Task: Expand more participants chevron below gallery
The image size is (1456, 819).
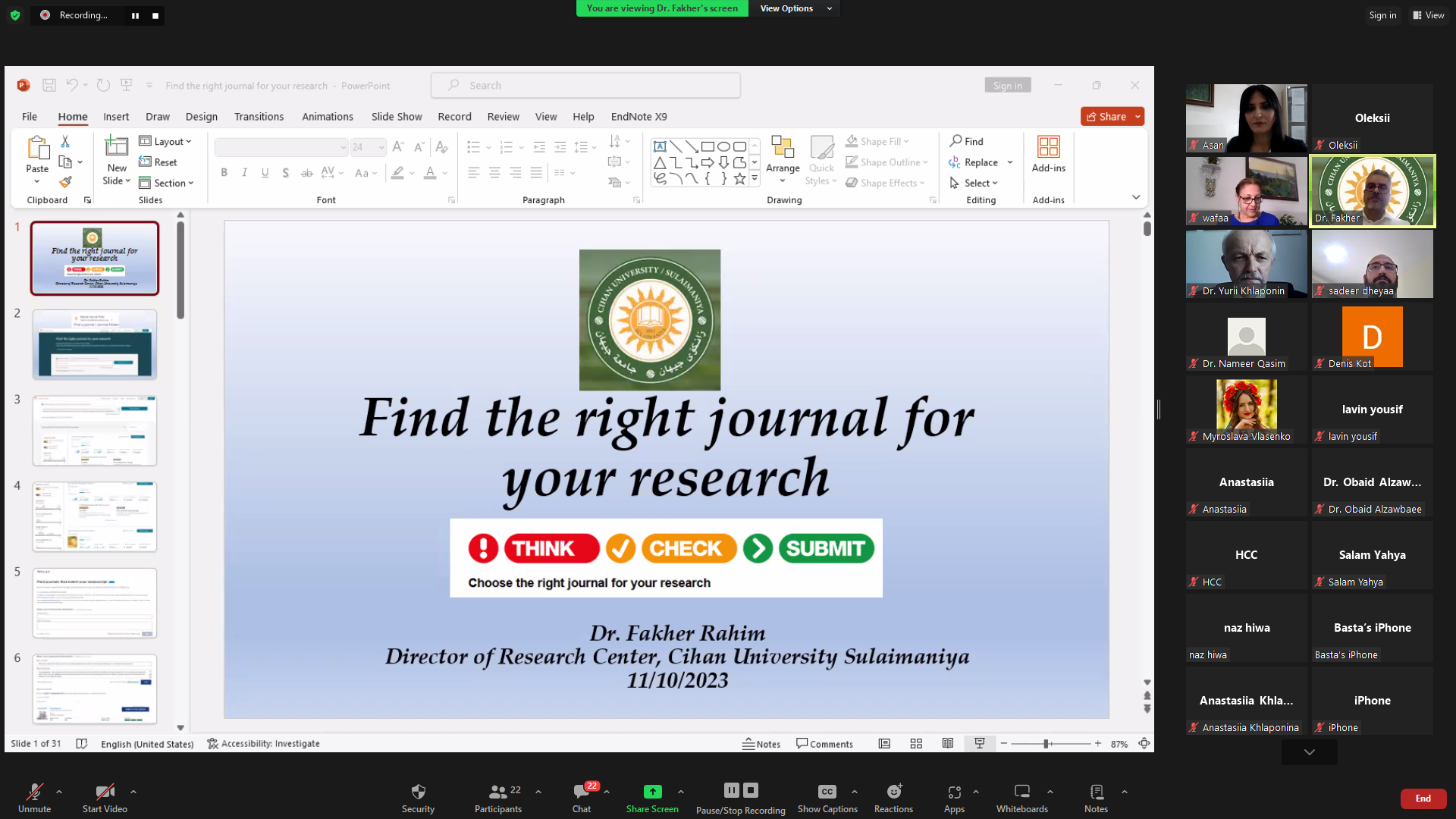Action: click(1310, 752)
